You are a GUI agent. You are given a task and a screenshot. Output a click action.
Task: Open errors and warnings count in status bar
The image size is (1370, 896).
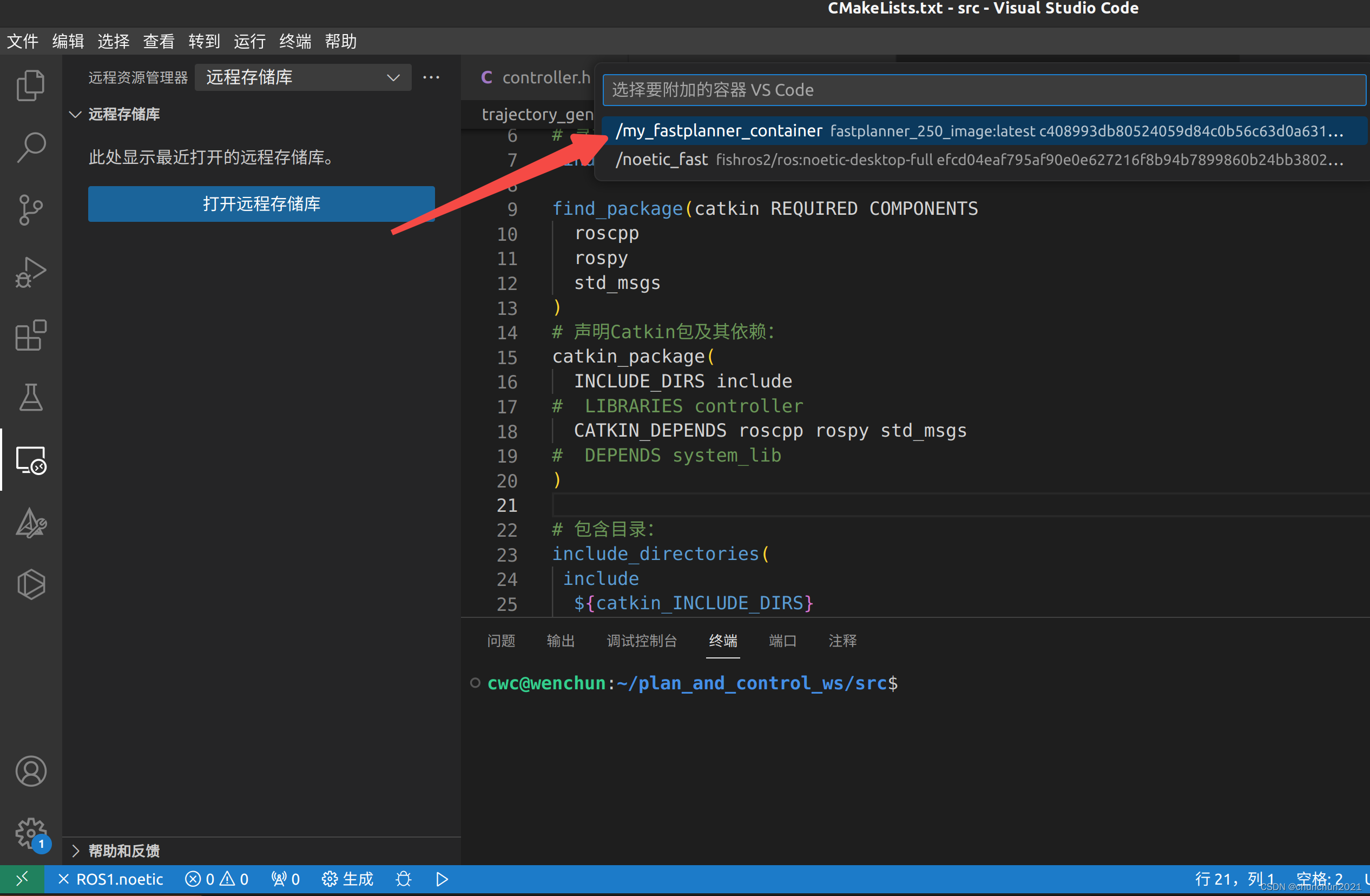(x=217, y=879)
